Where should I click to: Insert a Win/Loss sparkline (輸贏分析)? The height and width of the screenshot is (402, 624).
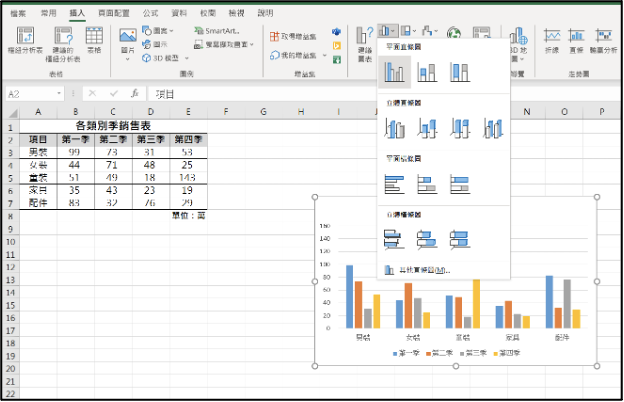coord(603,41)
